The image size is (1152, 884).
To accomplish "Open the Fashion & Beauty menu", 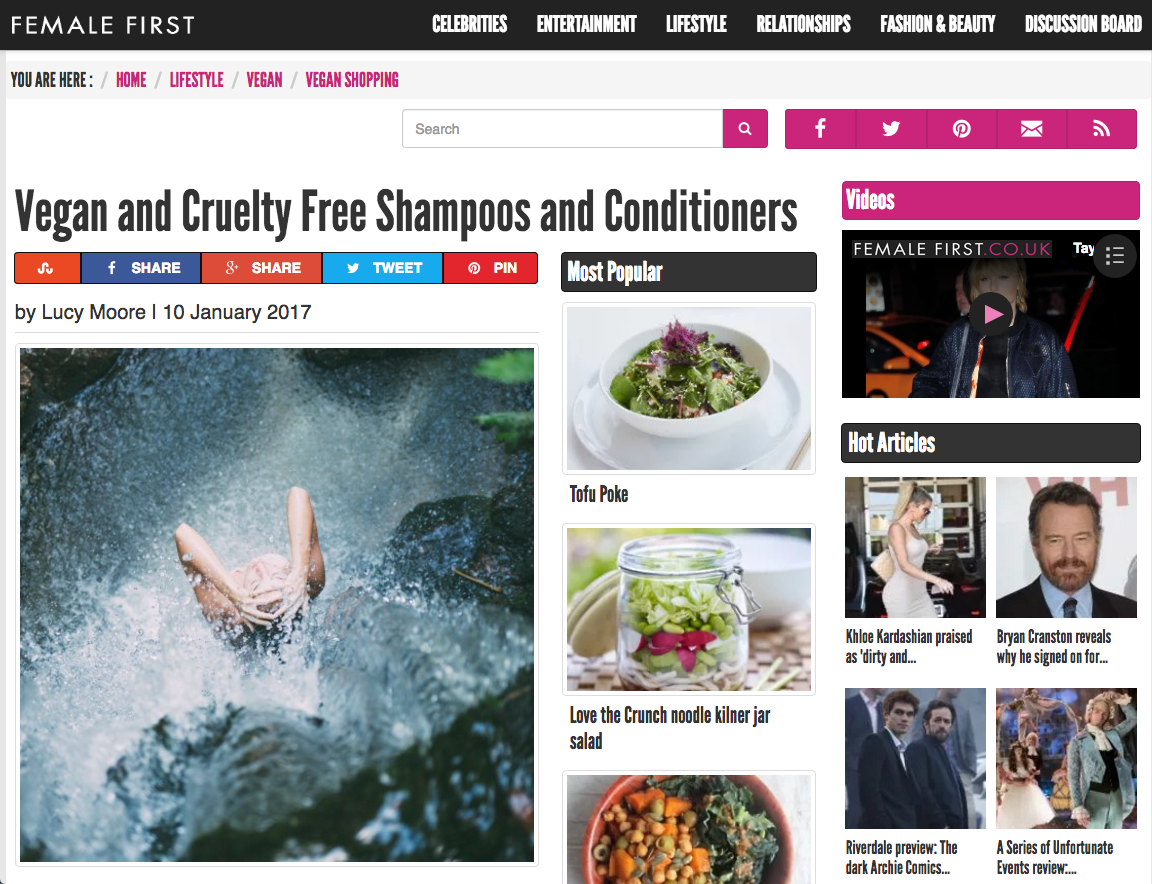I will (937, 24).
